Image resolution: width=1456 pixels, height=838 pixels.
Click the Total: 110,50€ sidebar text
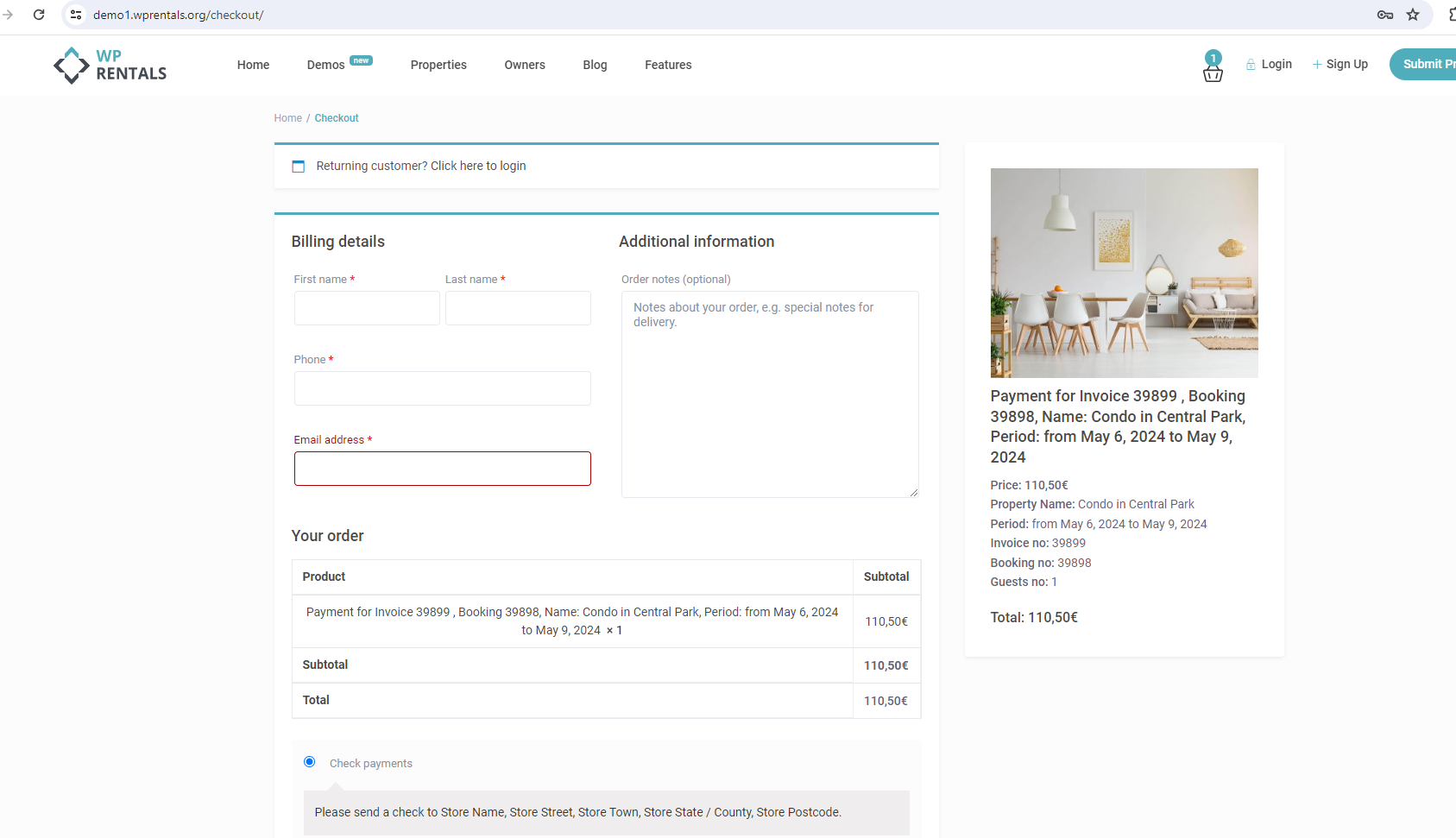pos(1034,617)
